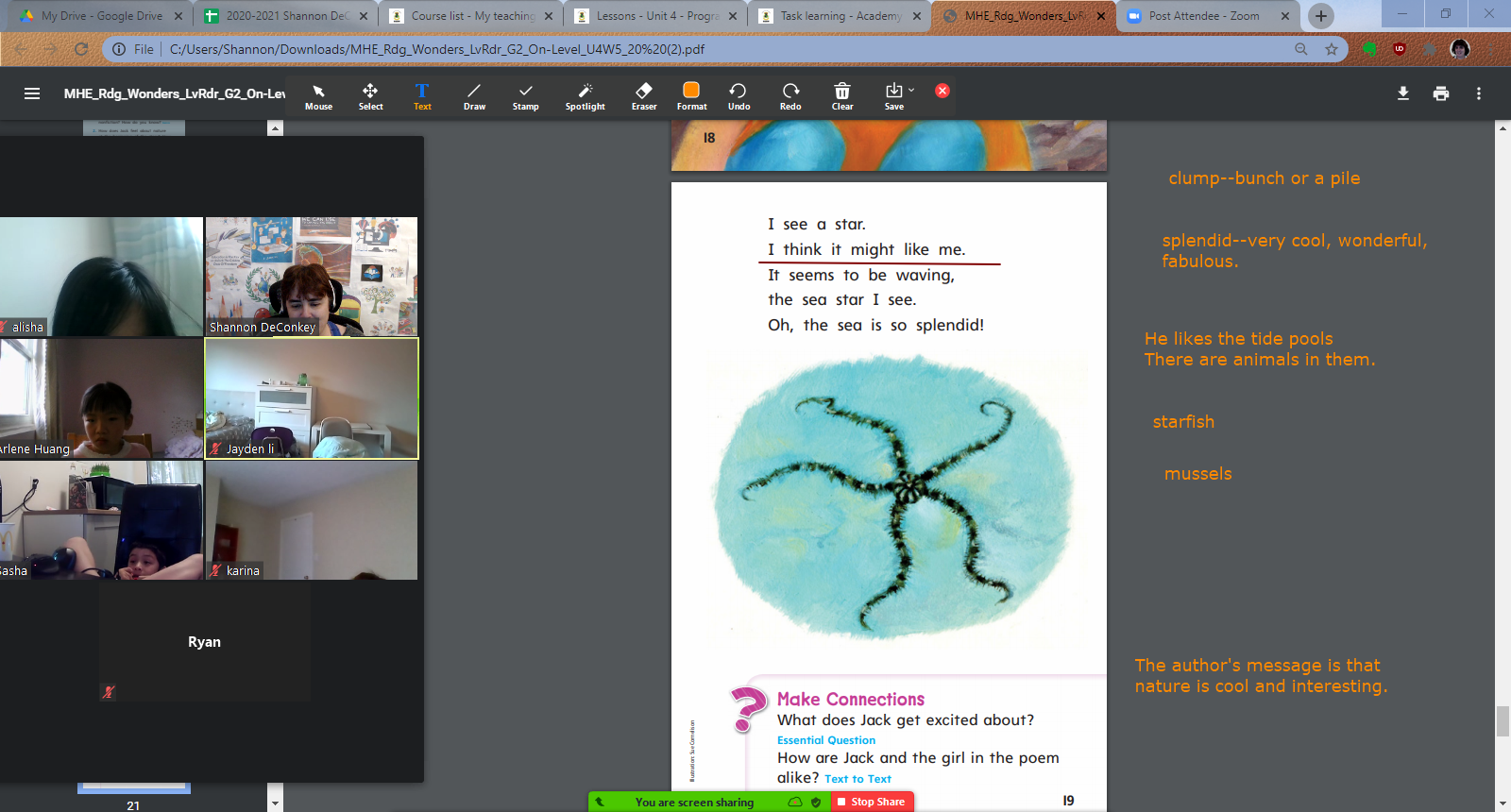
Task: Activate the Text annotation tool
Action: click(422, 96)
